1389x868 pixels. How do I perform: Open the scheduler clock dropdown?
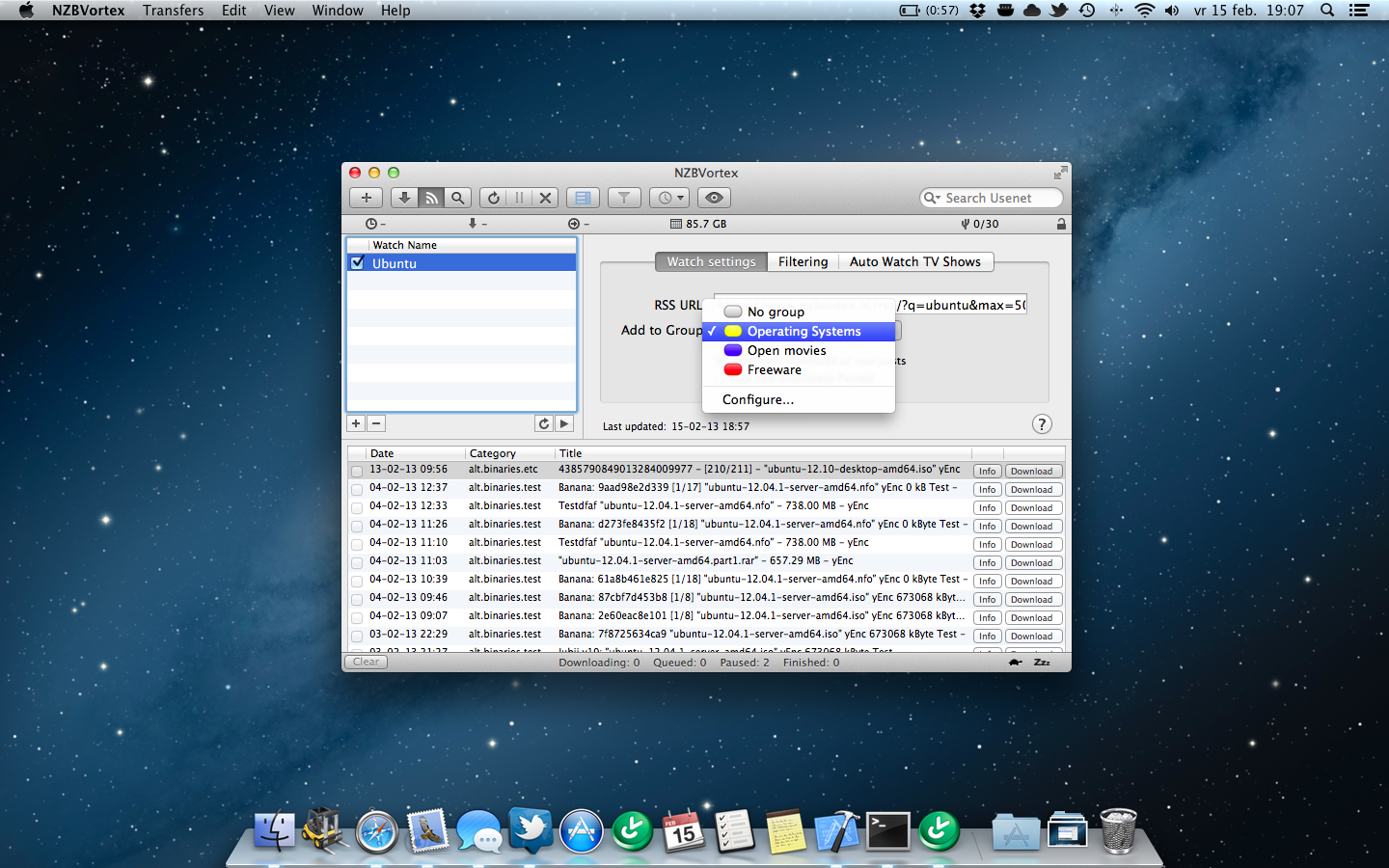(x=669, y=198)
